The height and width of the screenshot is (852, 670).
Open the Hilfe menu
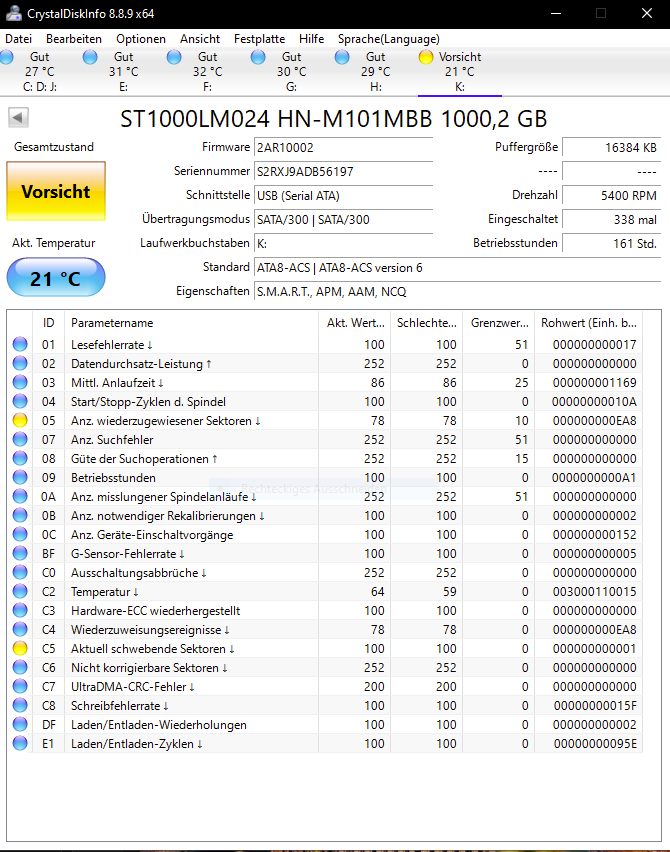coord(311,39)
